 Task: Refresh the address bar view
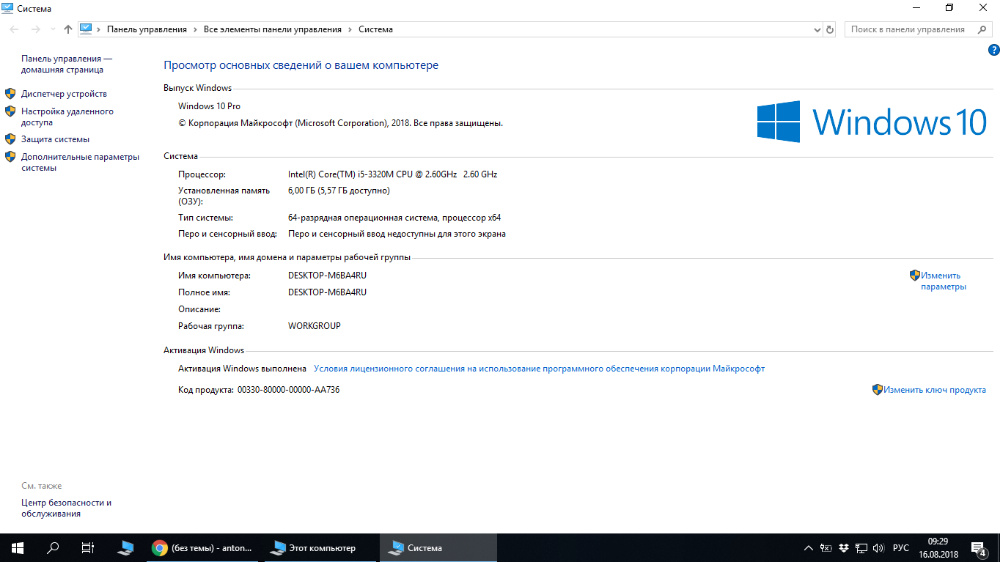(x=830, y=30)
